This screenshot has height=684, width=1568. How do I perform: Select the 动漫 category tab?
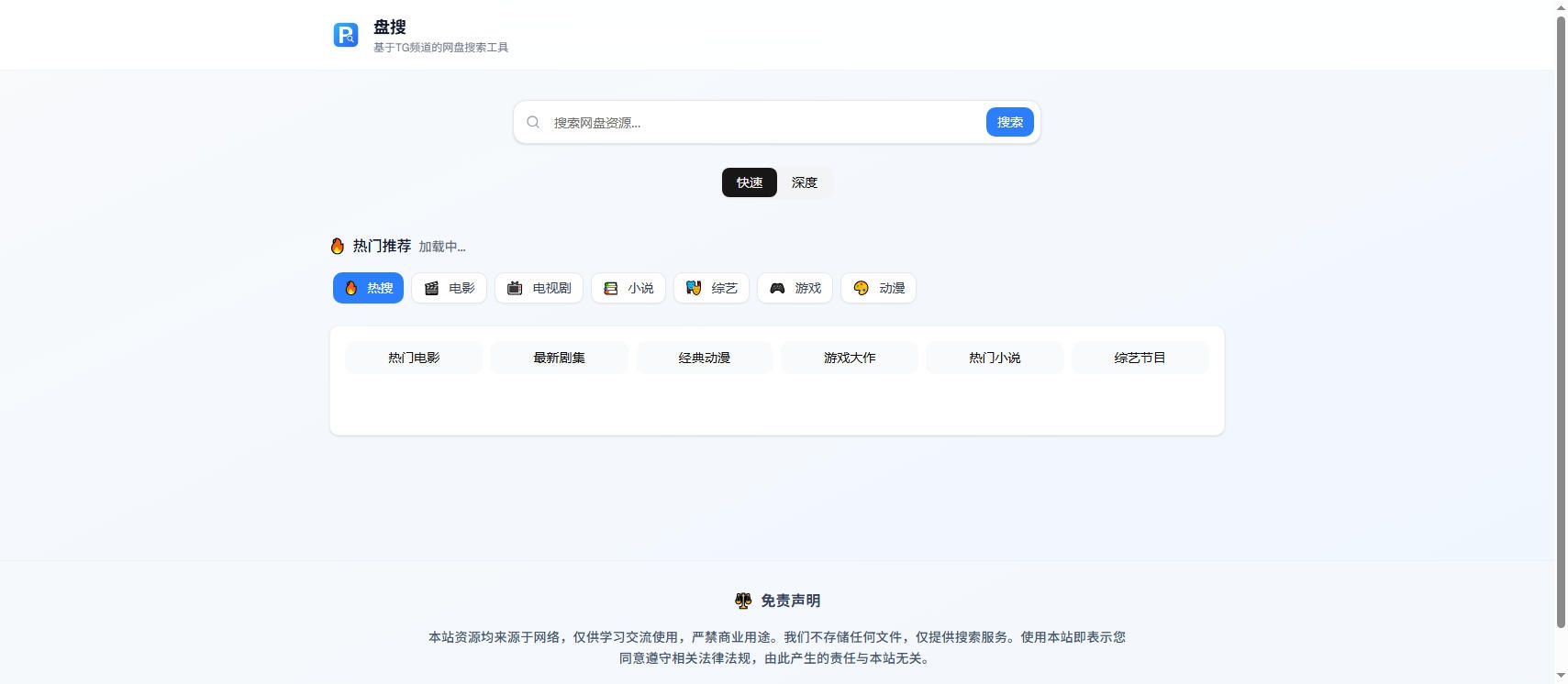click(878, 288)
